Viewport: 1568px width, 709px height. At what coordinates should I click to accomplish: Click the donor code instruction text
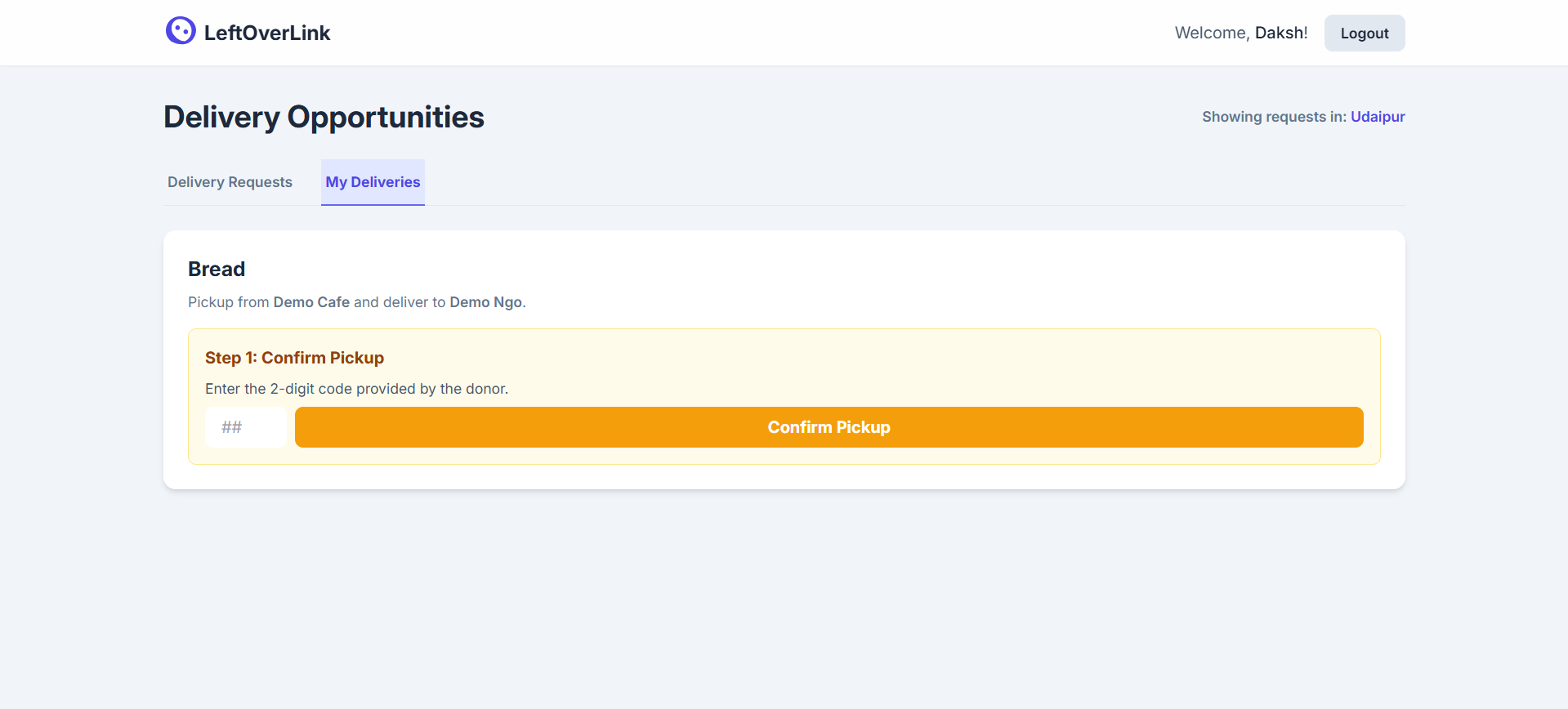pyautogui.click(x=356, y=389)
